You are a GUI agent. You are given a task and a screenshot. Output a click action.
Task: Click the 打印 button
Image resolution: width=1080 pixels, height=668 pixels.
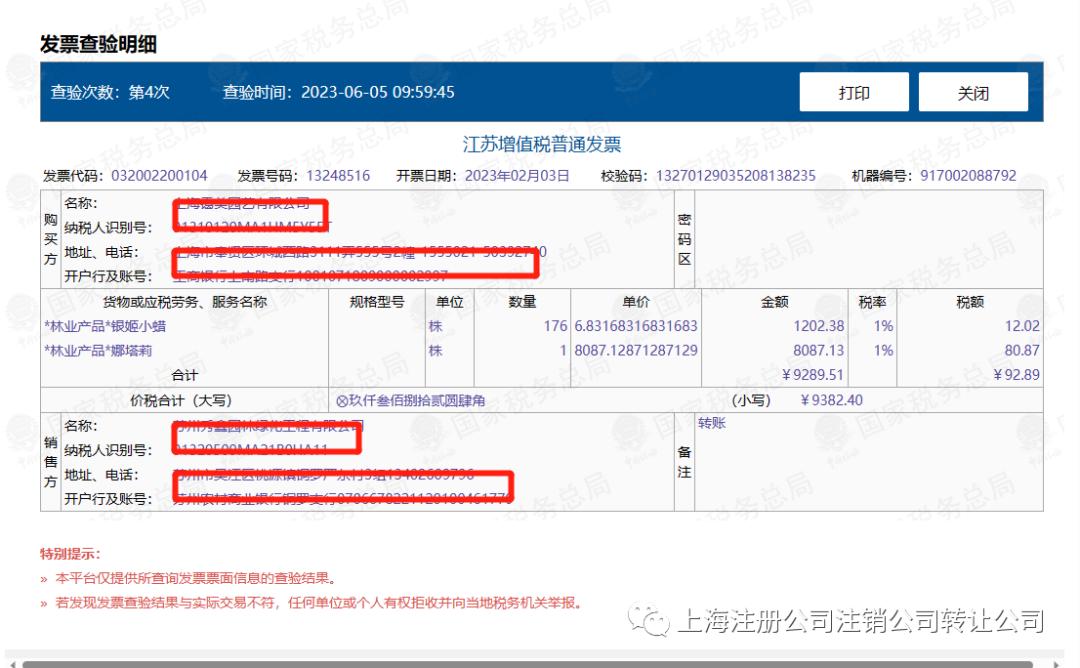pyautogui.click(x=854, y=91)
